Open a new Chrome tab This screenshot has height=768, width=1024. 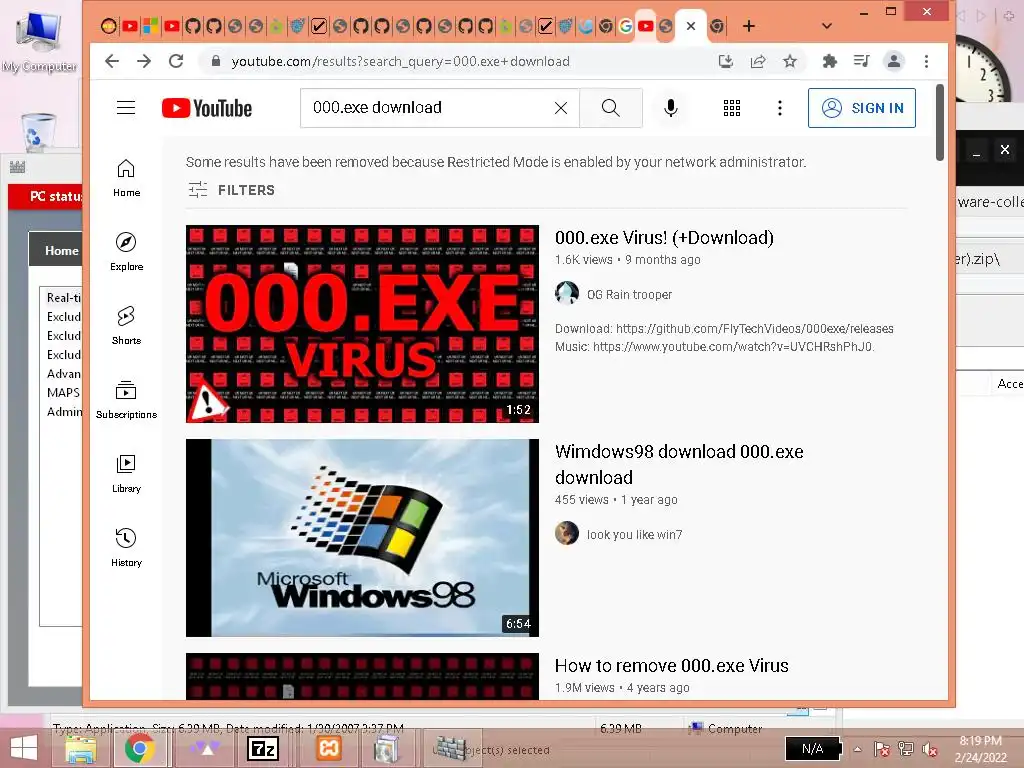(749, 26)
